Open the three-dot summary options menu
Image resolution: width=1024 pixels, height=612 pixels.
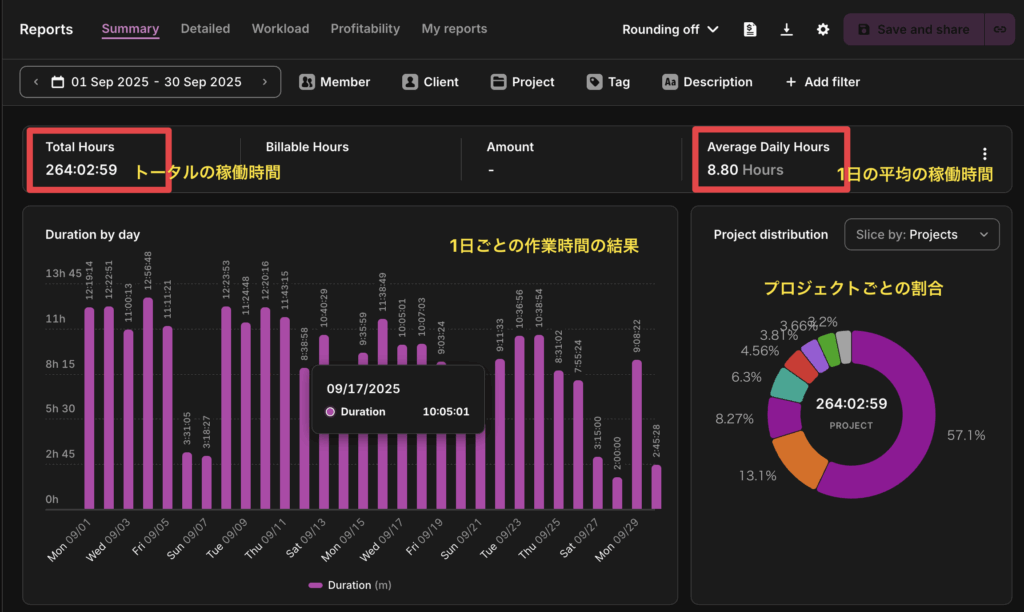(985, 154)
